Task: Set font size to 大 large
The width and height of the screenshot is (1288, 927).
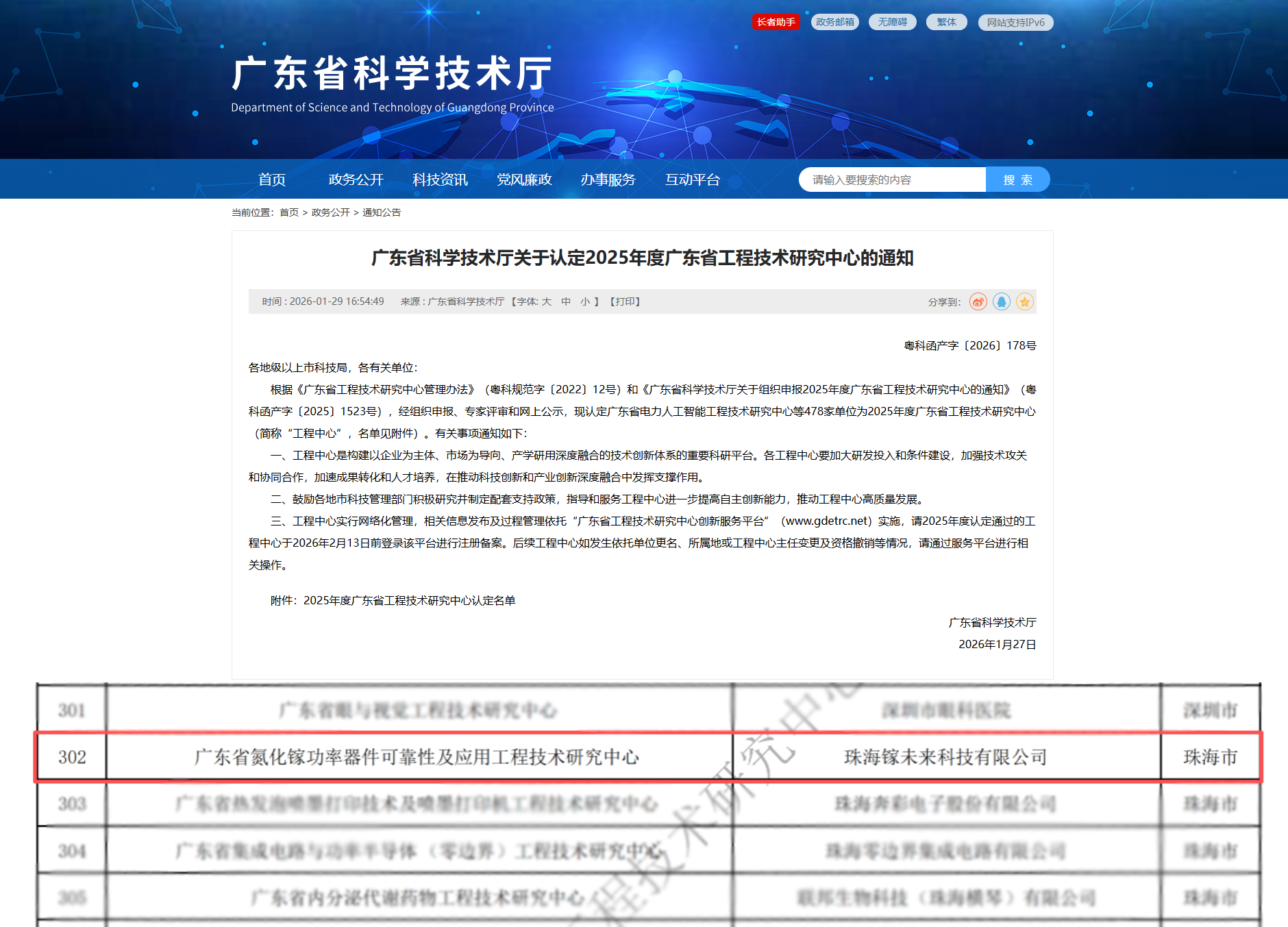Action: pyautogui.click(x=547, y=301)
